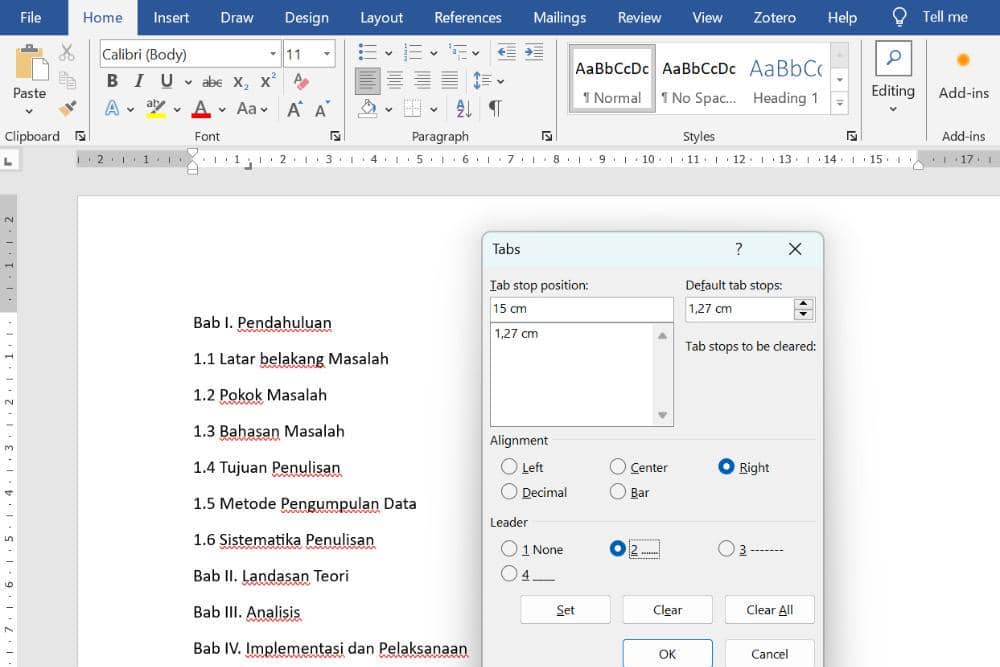This screenshot has width=1000, height=667.
Task: Start a bulleted list icon
Action: (367, 53)
